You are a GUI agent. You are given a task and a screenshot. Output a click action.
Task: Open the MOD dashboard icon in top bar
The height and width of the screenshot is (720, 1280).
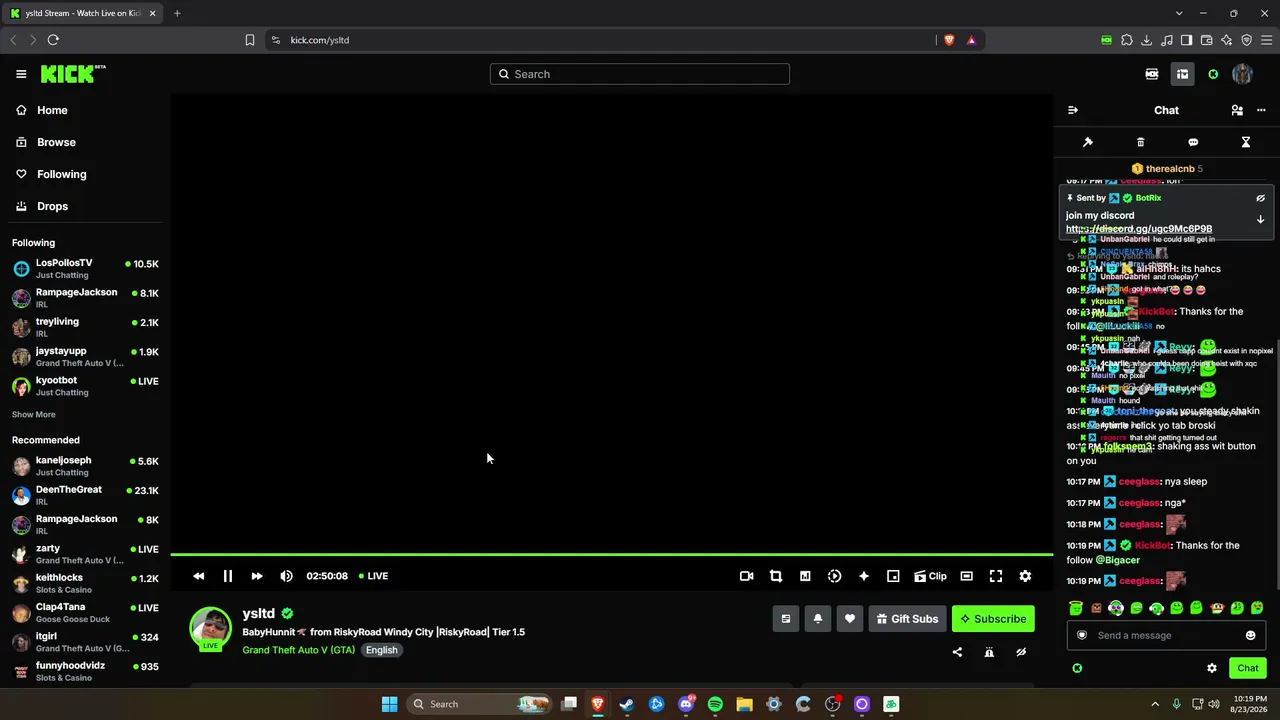[1152, 74]
